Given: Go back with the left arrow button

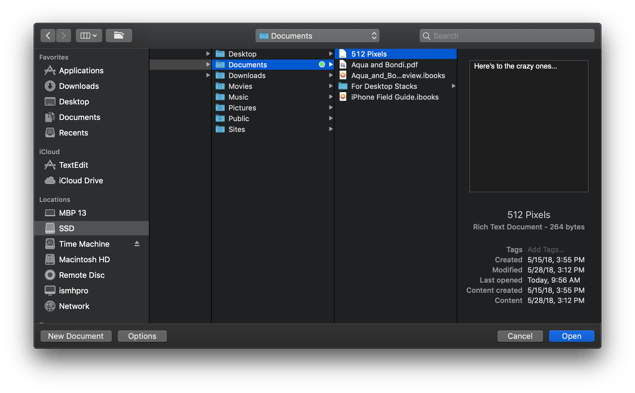Looking at the screenshot, I should point(48,36).
